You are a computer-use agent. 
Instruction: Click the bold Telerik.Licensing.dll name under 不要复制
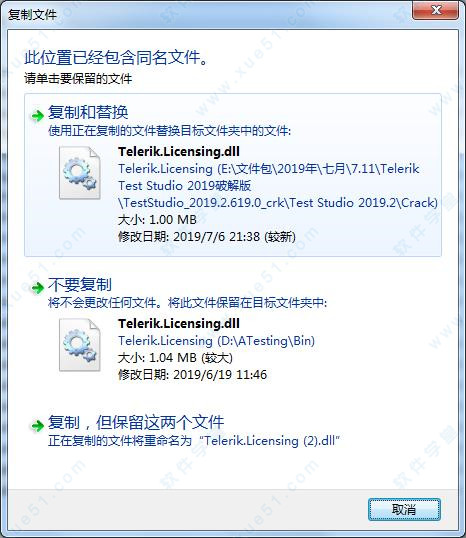pyautogui.click(x=179, y=323)
